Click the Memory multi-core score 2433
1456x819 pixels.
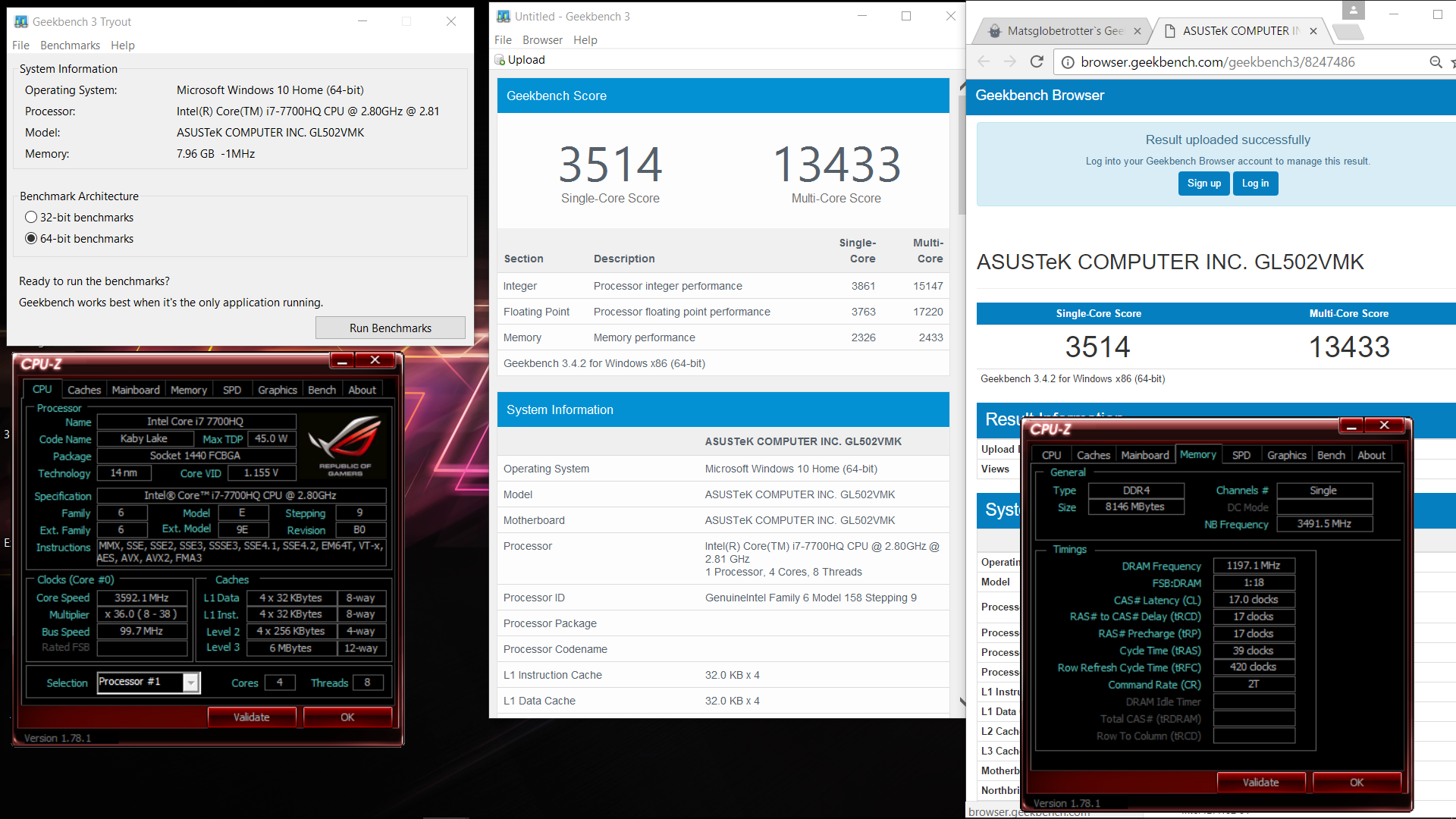click(x=930, y=337)
